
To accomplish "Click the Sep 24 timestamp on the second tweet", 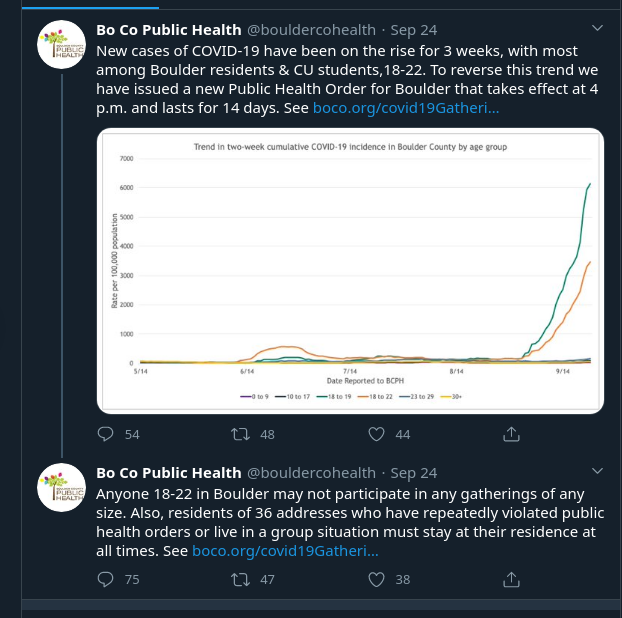I will (414, 472).
